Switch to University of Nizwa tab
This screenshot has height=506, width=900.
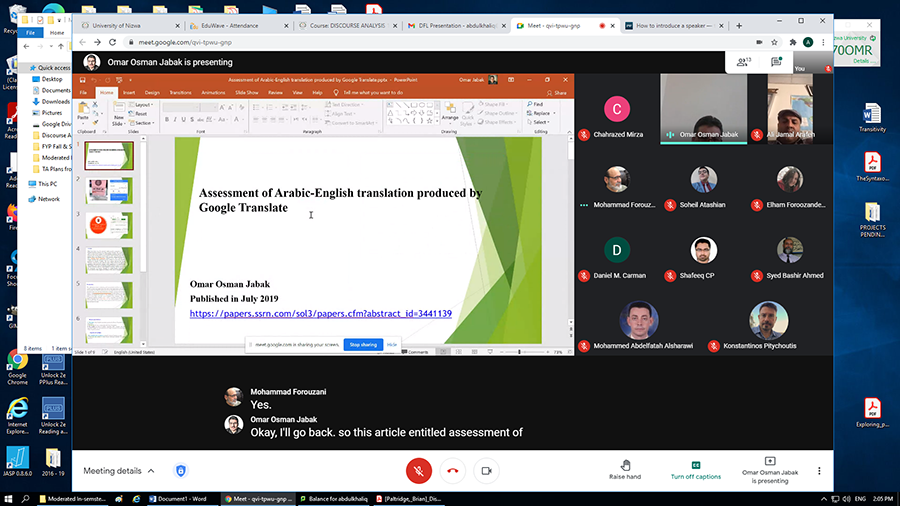coord(129,26)
